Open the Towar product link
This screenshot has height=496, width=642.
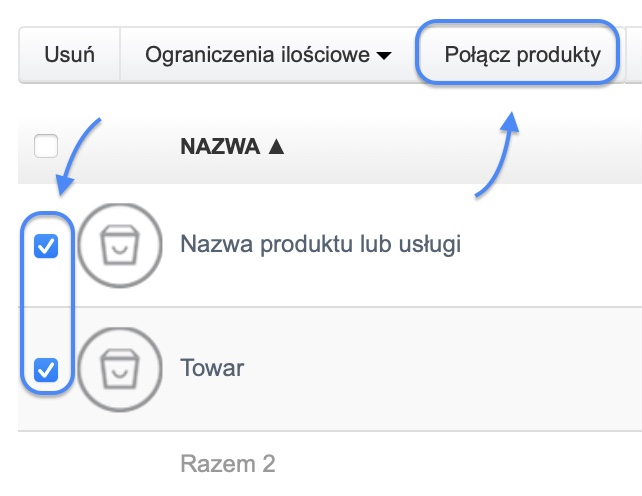click(212, 368)
